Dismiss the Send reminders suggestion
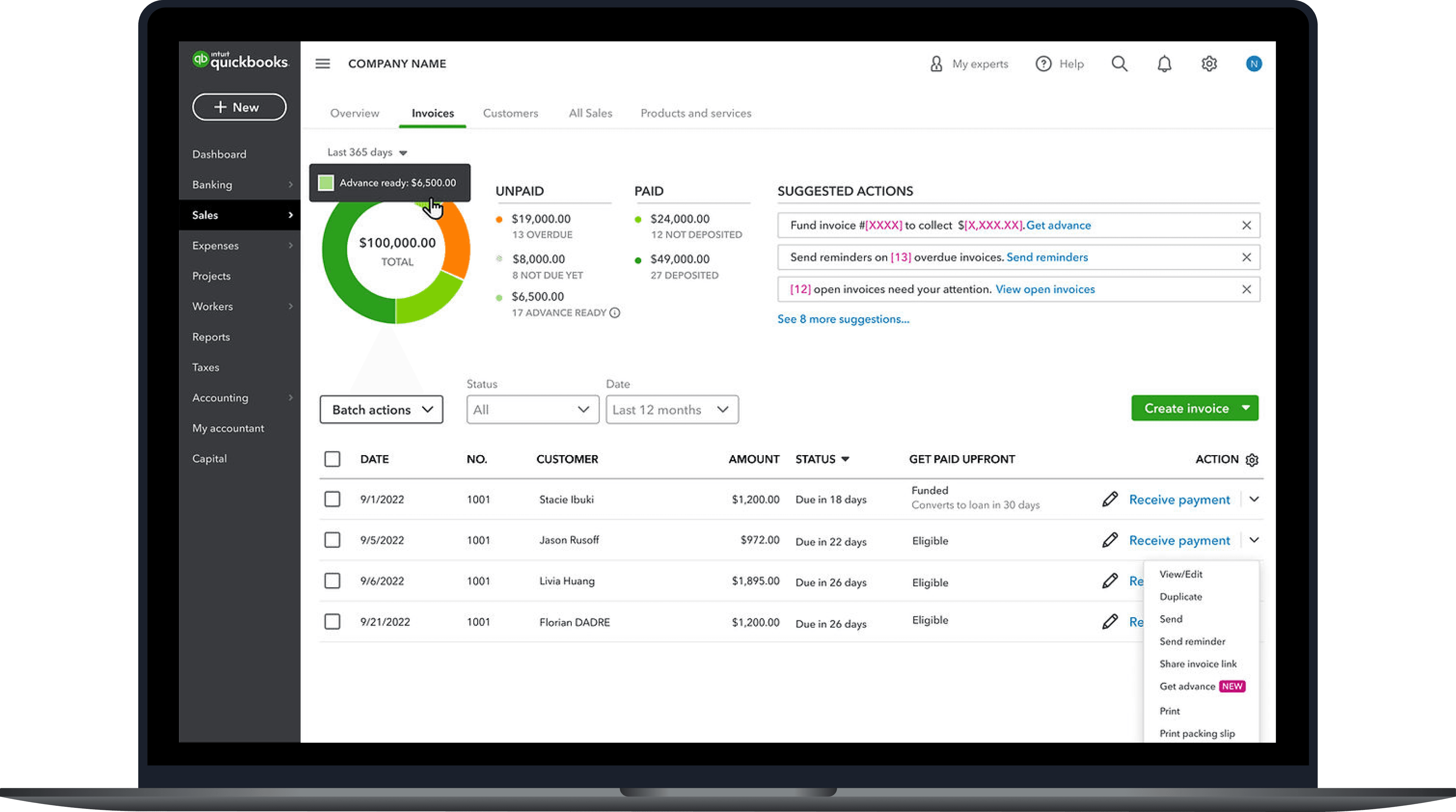This screenshot has height=812, width=1456. (1246, 258)
